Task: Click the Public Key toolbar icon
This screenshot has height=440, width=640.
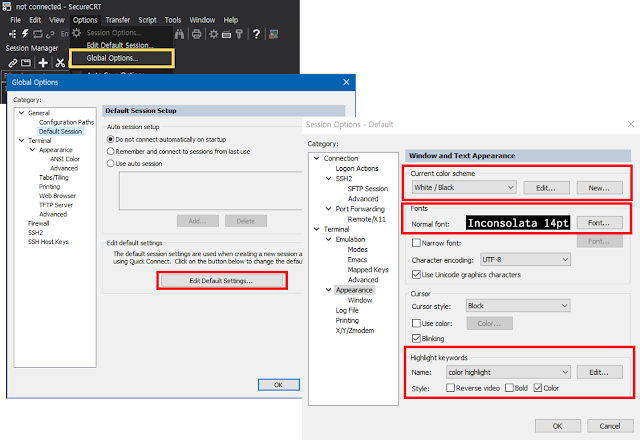Action: coord(239,34)
